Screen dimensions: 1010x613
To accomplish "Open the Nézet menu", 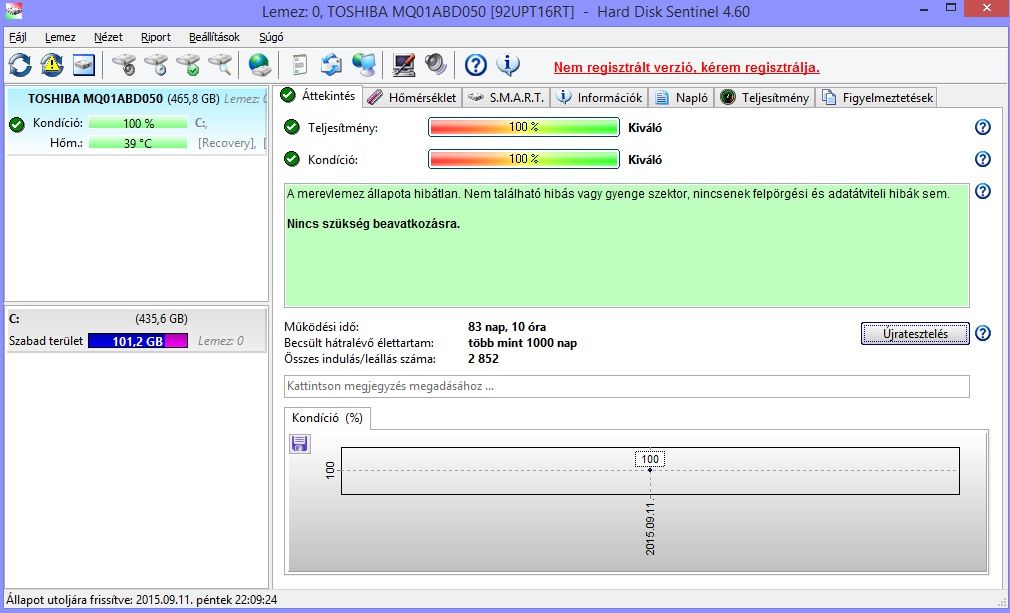I will (x=108, y=37).
